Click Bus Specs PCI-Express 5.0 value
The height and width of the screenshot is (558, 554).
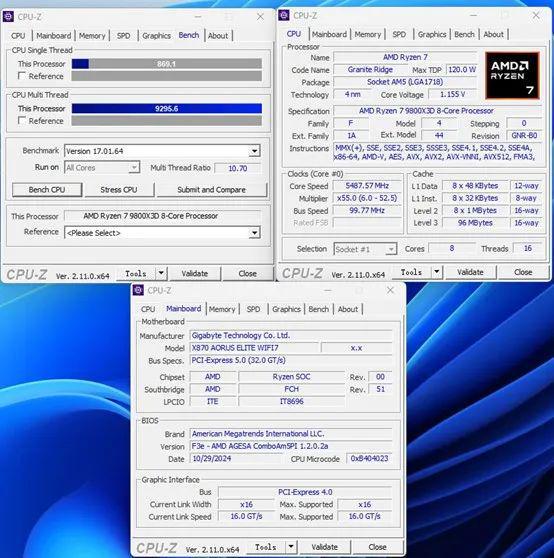291,360
